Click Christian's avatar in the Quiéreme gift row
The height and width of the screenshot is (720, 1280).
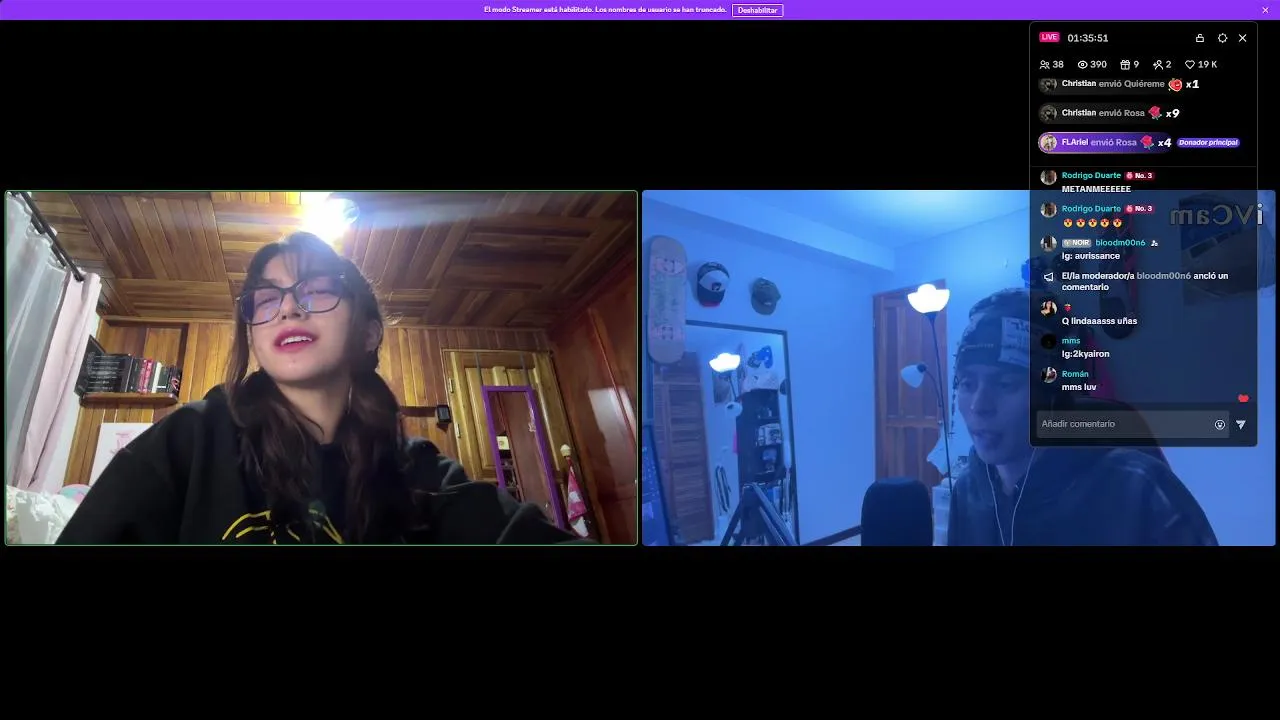[1048, 85]
